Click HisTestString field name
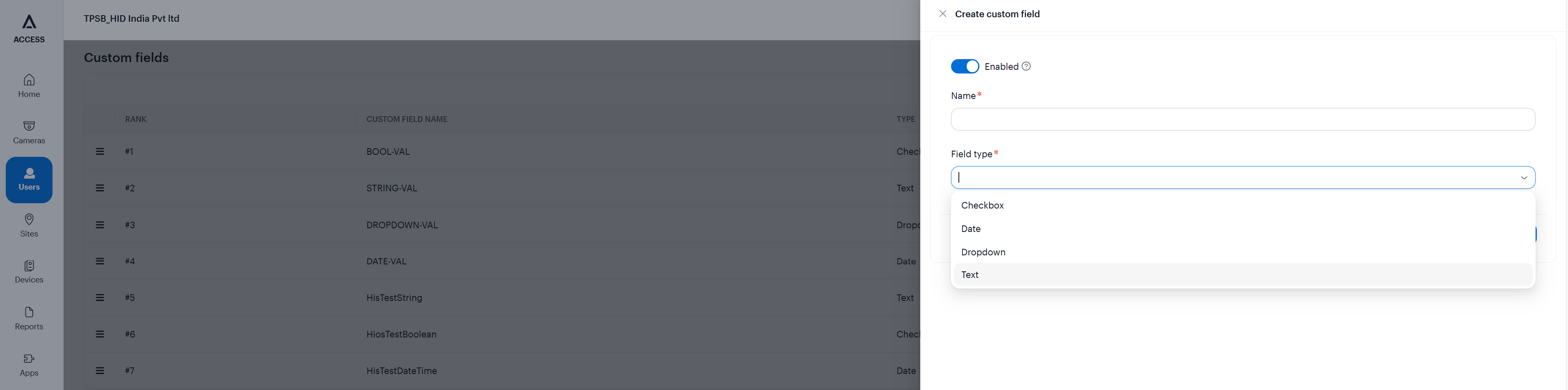The height and width of the screenshot is (390, 1568). pos(394,298)
